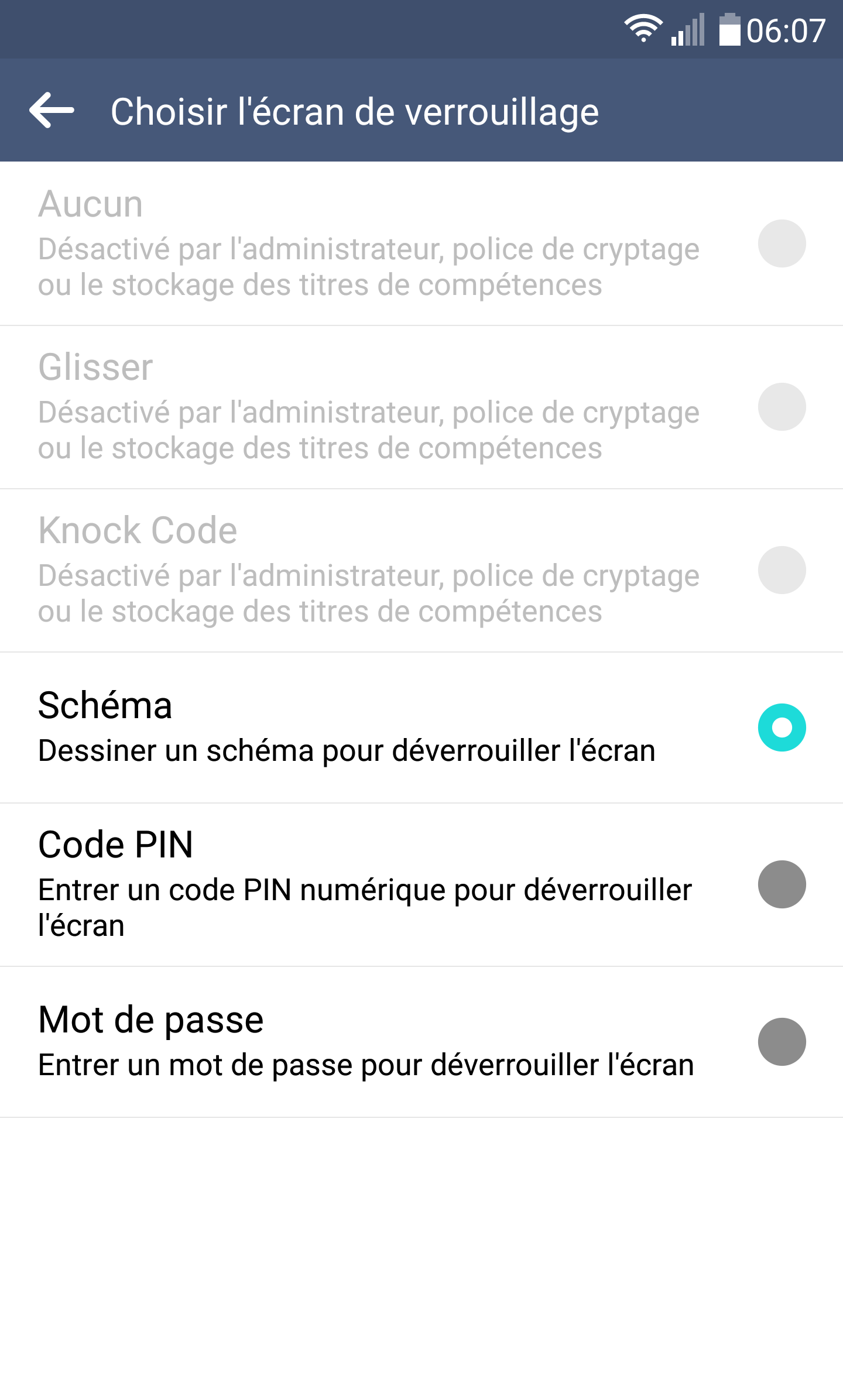Choose the Mot de passe option label
The height and width of the screenshot is (1400, 843).
point(151,1020)
